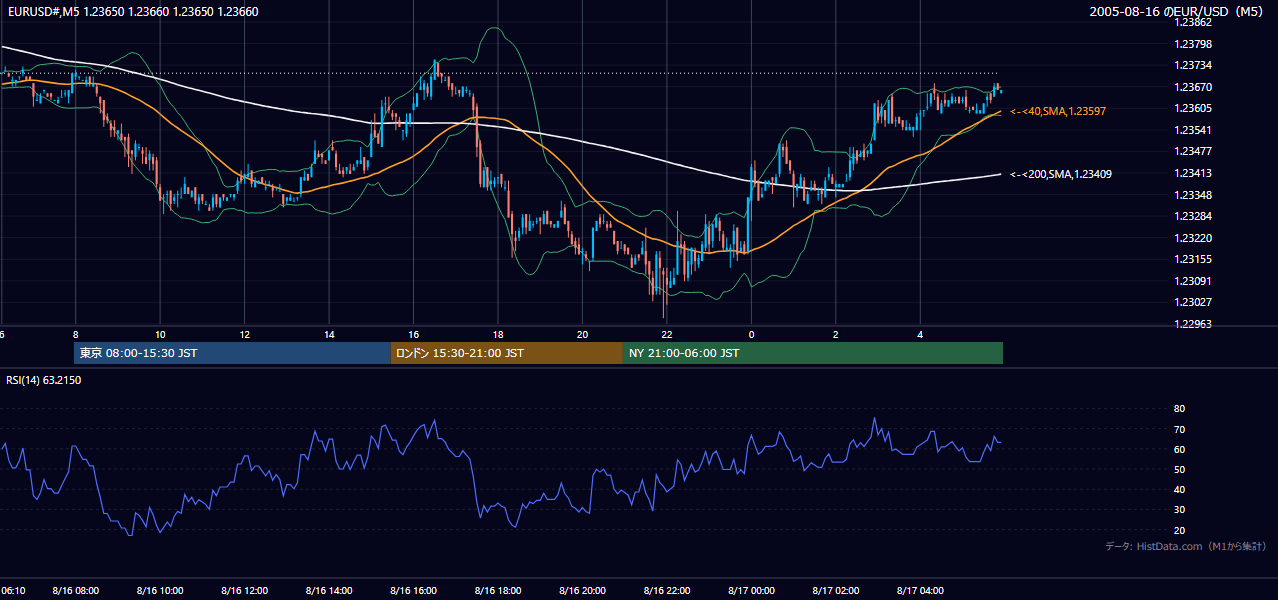Click the 8/16 20:00 time label
Viewport: 1278px width, 600px height.
tap(582, 591)
